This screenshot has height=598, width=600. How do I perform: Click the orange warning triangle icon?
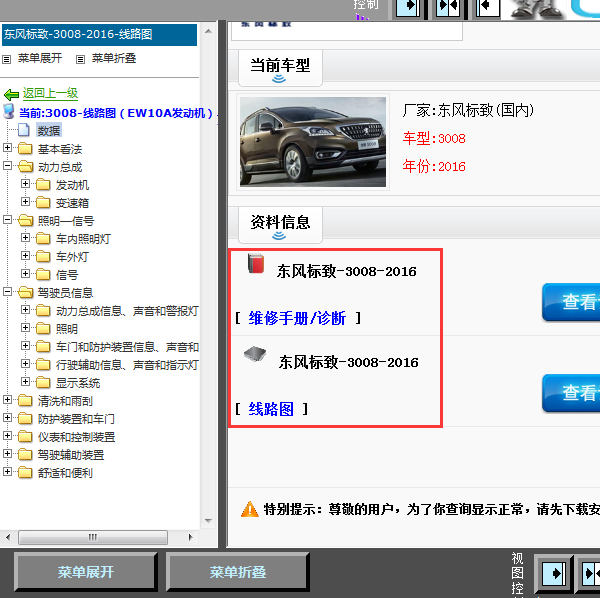(250, 509)
